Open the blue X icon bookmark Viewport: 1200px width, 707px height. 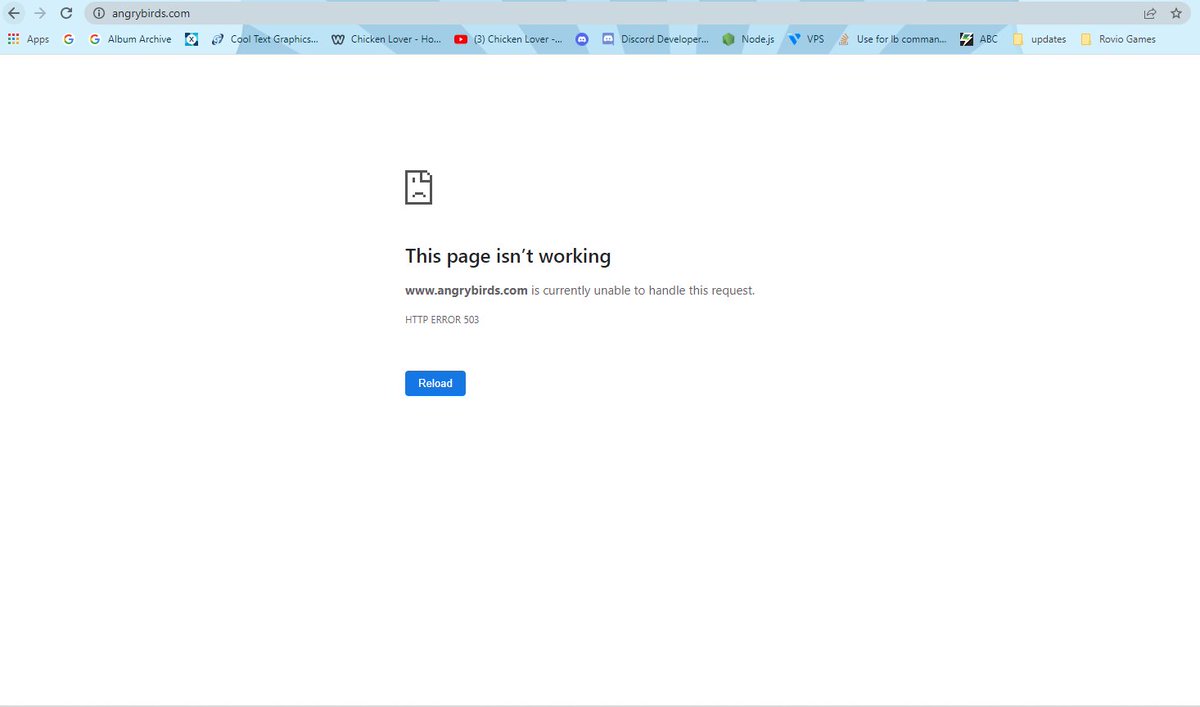point(192,39)
